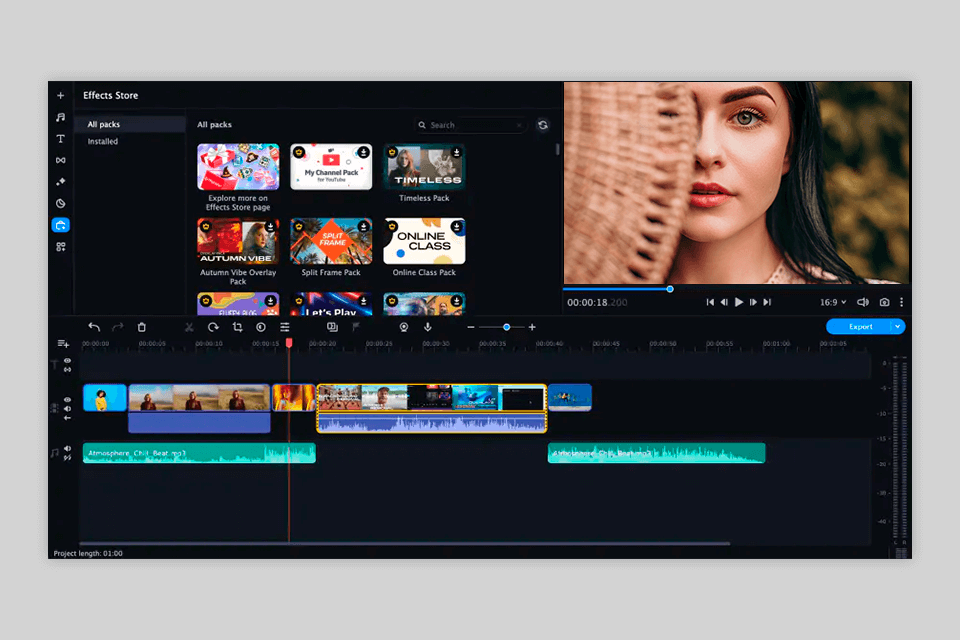Toggle visibility of the title track
Image resolution: width=960 pixels, height=640 pixels.
(67, 361)
